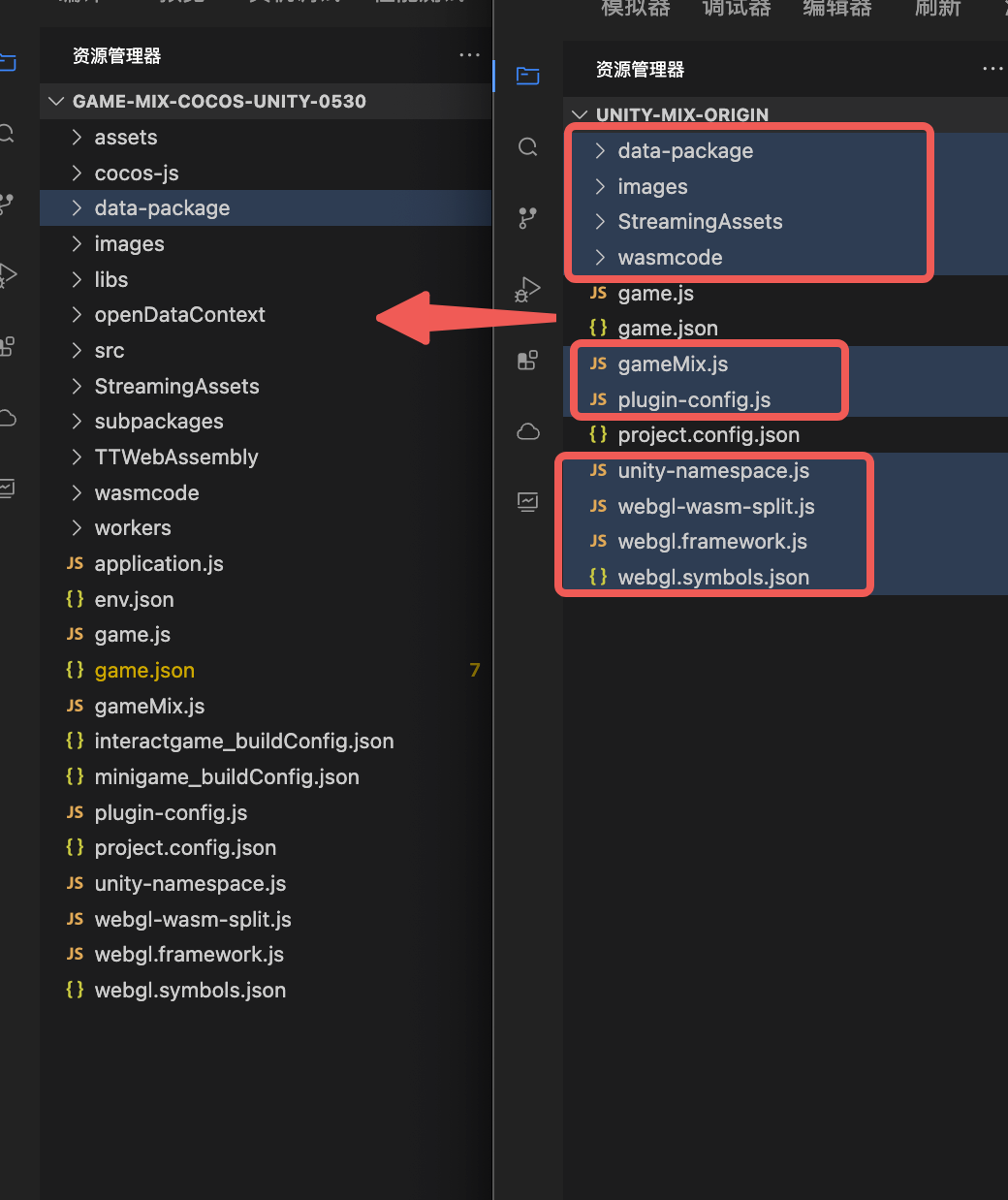Open gameMix.js in the right explorer
This screenshot has width=1008, height=1200.
[673, 364]
